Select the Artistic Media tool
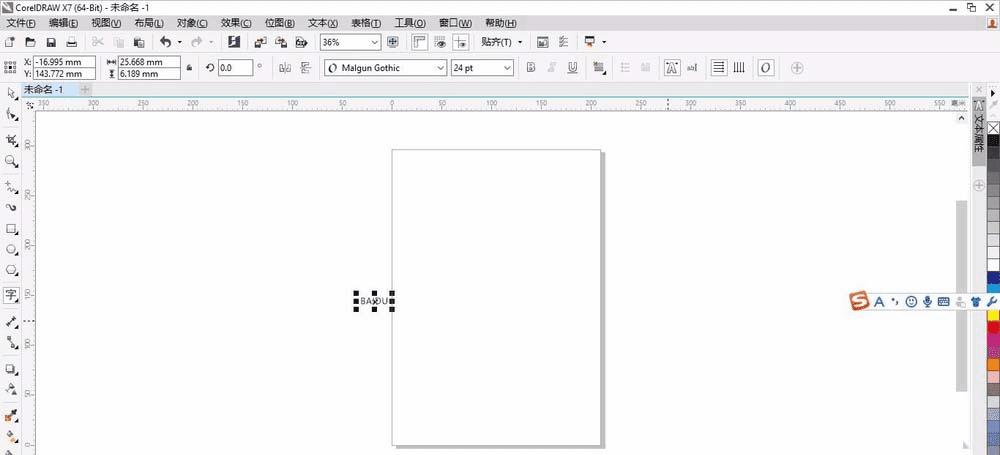 point(11,207)
